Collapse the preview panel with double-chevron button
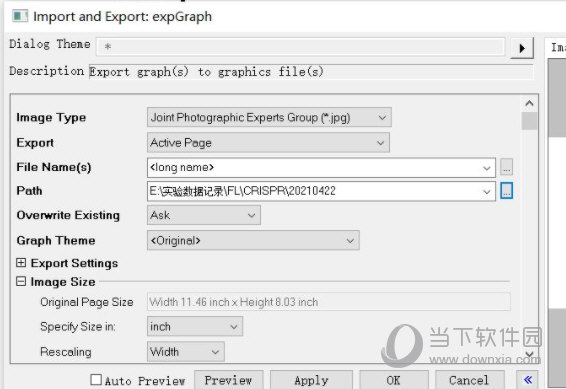The image size is (566, 389). (527, 380)
